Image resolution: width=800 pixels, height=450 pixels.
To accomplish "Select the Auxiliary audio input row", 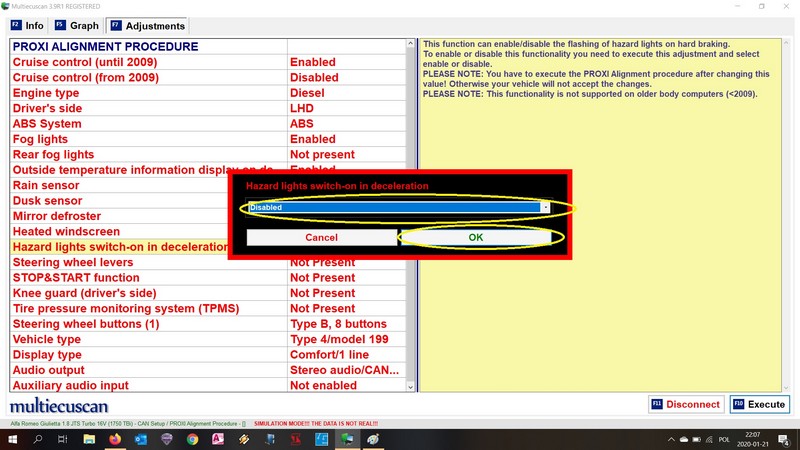I will (208, 385).
